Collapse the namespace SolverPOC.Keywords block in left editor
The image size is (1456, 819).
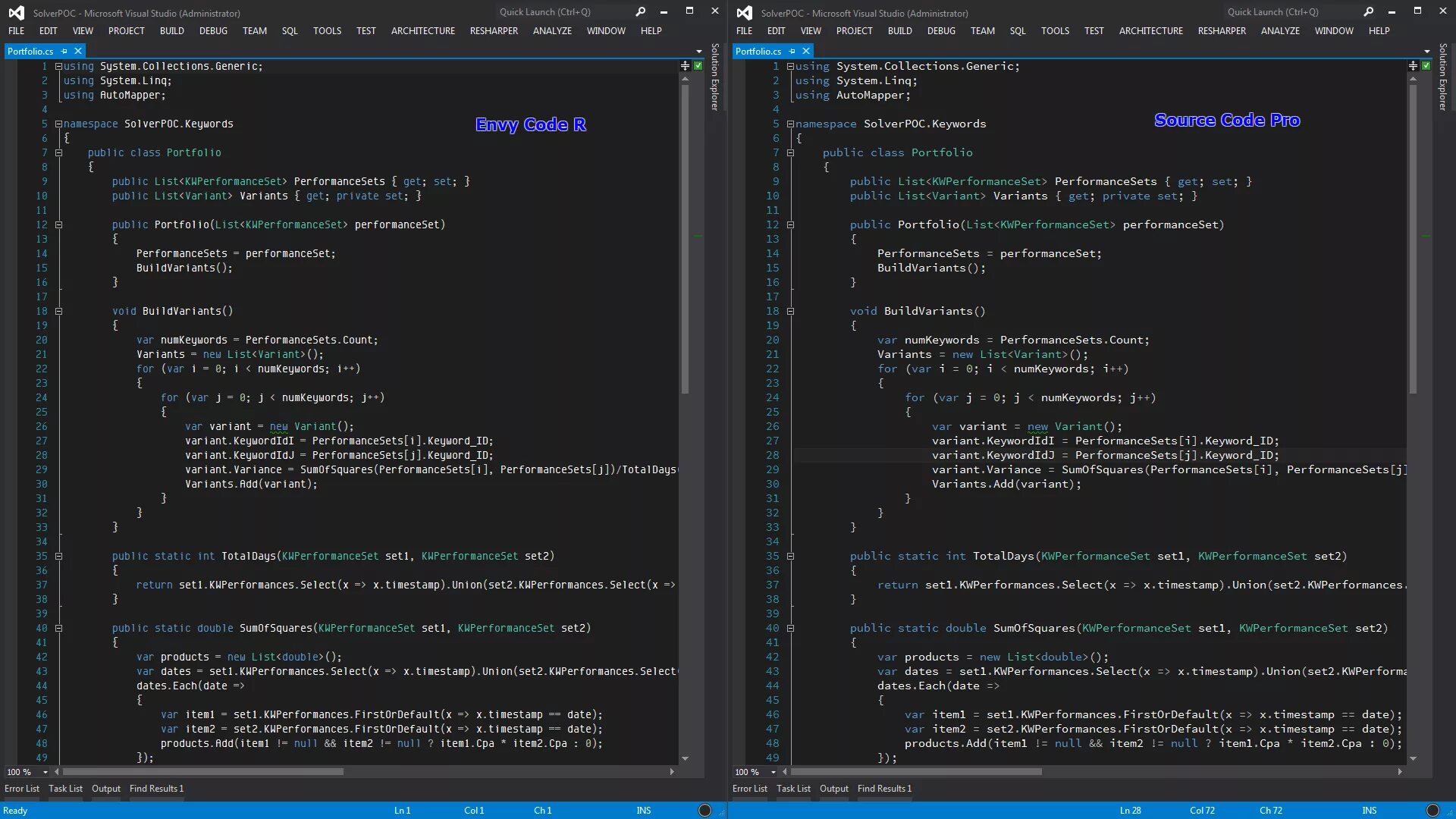58,124
